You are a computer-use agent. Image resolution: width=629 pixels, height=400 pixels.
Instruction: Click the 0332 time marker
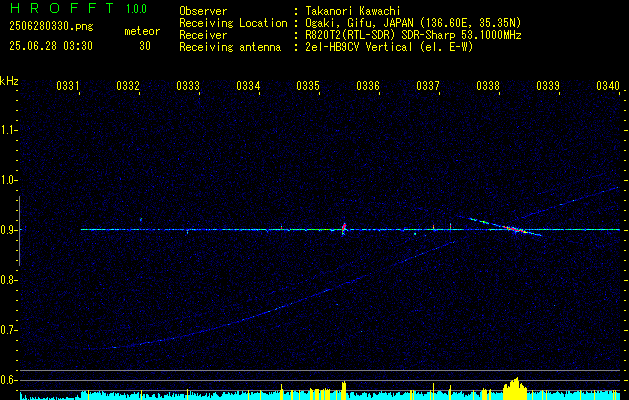click(128, 86)
